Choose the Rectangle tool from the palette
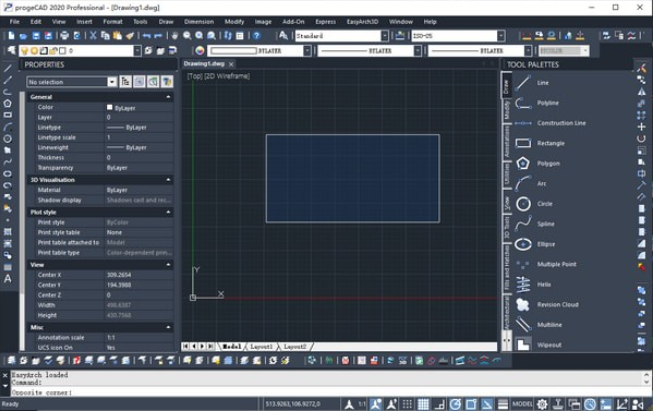 [550, 143]
